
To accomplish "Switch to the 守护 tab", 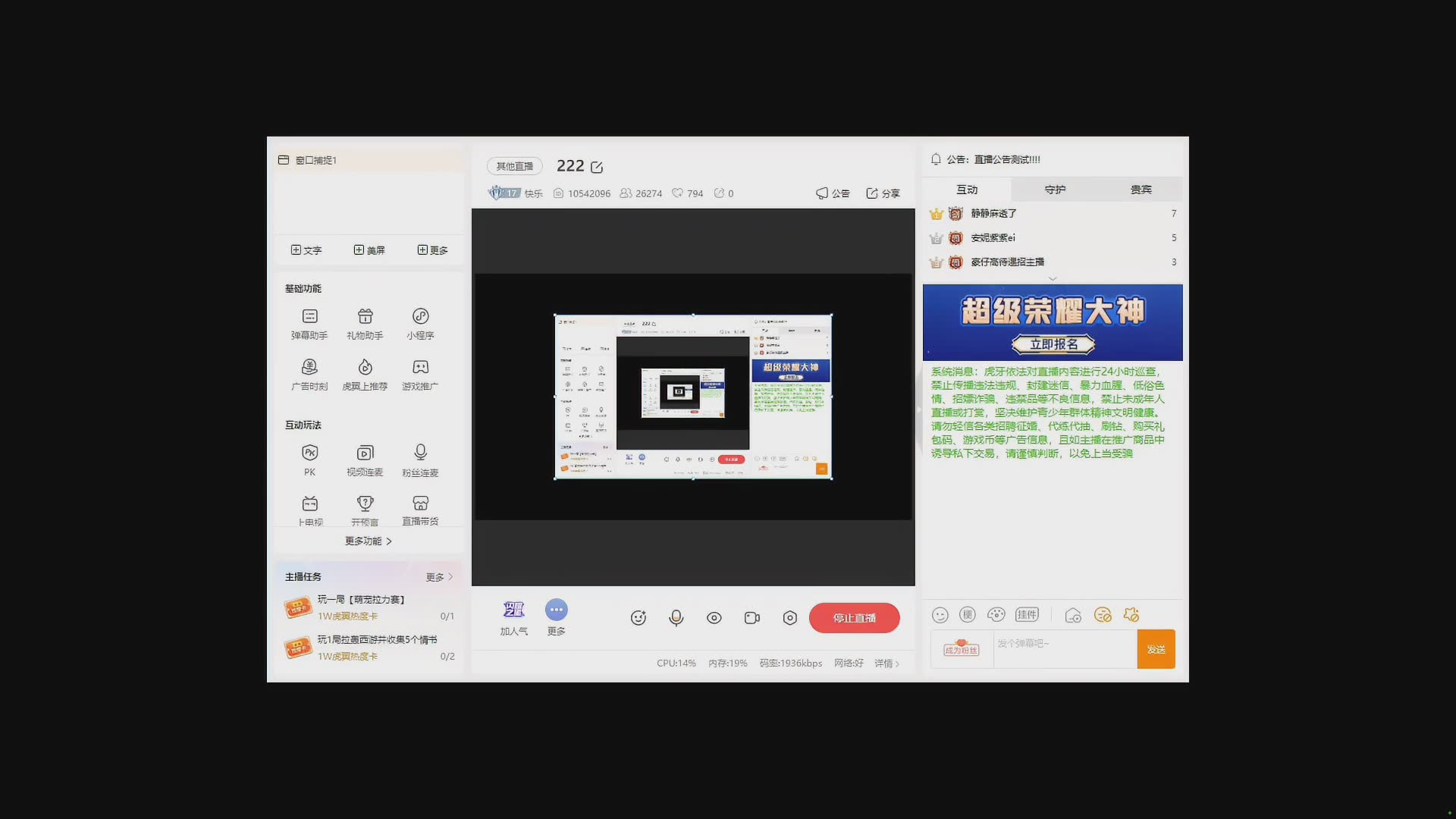I will coord(1055,190).
